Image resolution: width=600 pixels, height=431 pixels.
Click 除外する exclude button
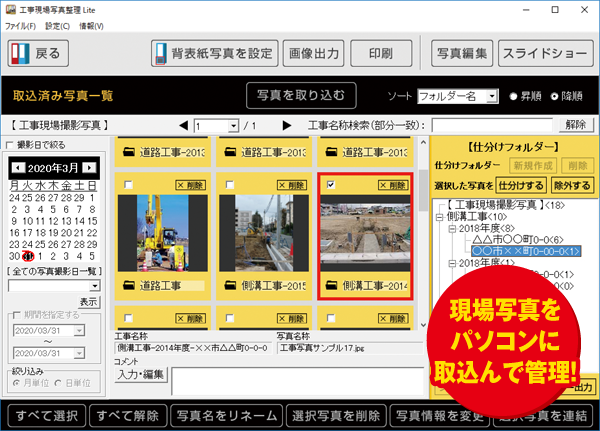coord(572,186)
